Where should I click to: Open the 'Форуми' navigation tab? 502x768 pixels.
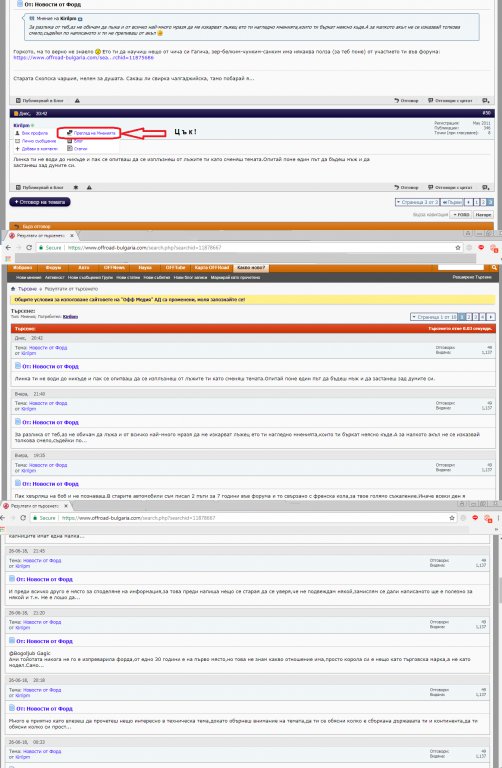coord(53,268)
